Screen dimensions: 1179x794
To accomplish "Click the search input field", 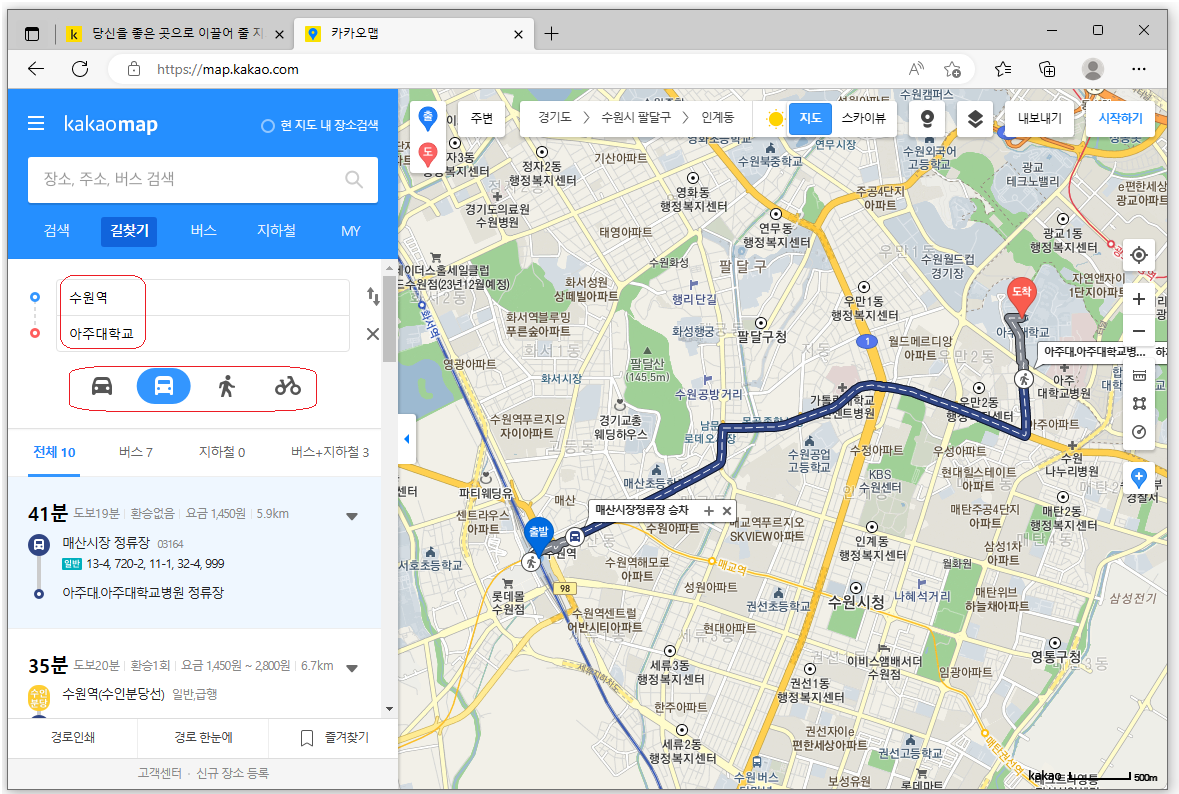I will (x=203, y=180).
